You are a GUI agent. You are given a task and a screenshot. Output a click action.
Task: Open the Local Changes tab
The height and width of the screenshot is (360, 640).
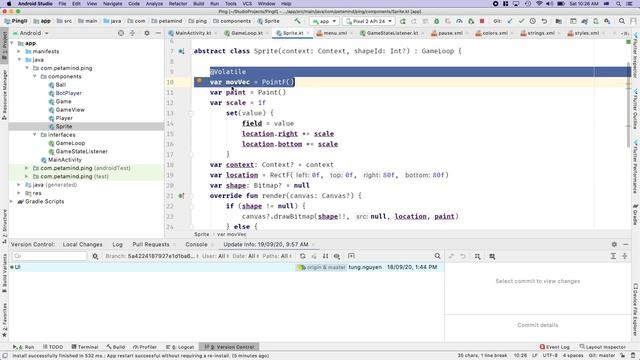pyautogui.click(x=82, y=244)
